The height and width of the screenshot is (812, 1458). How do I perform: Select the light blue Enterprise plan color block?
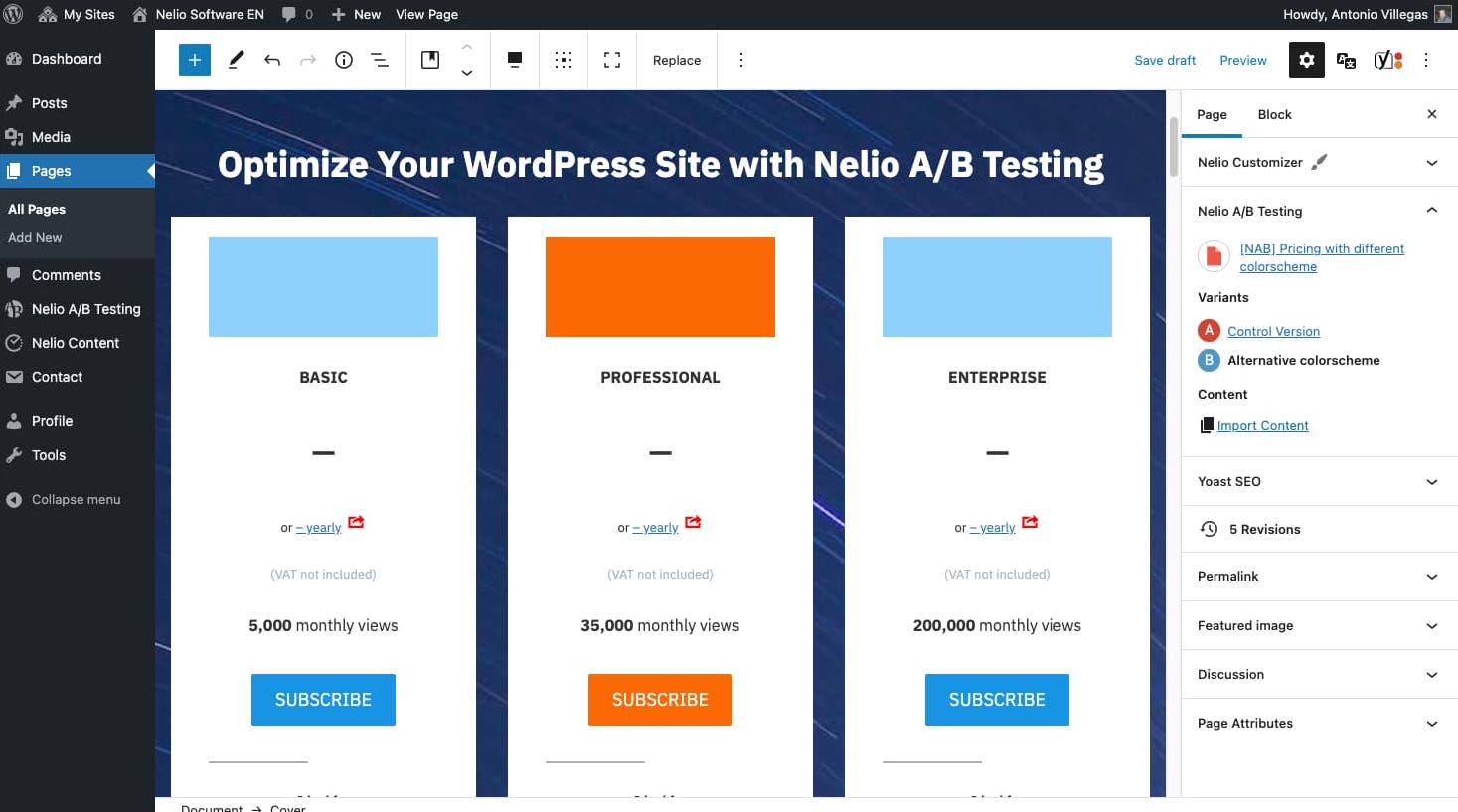[997, 286]
